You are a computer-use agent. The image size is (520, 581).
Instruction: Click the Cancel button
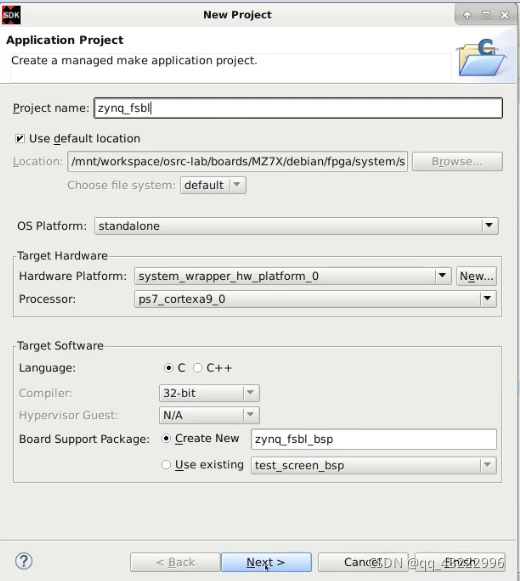click(363, 562)
